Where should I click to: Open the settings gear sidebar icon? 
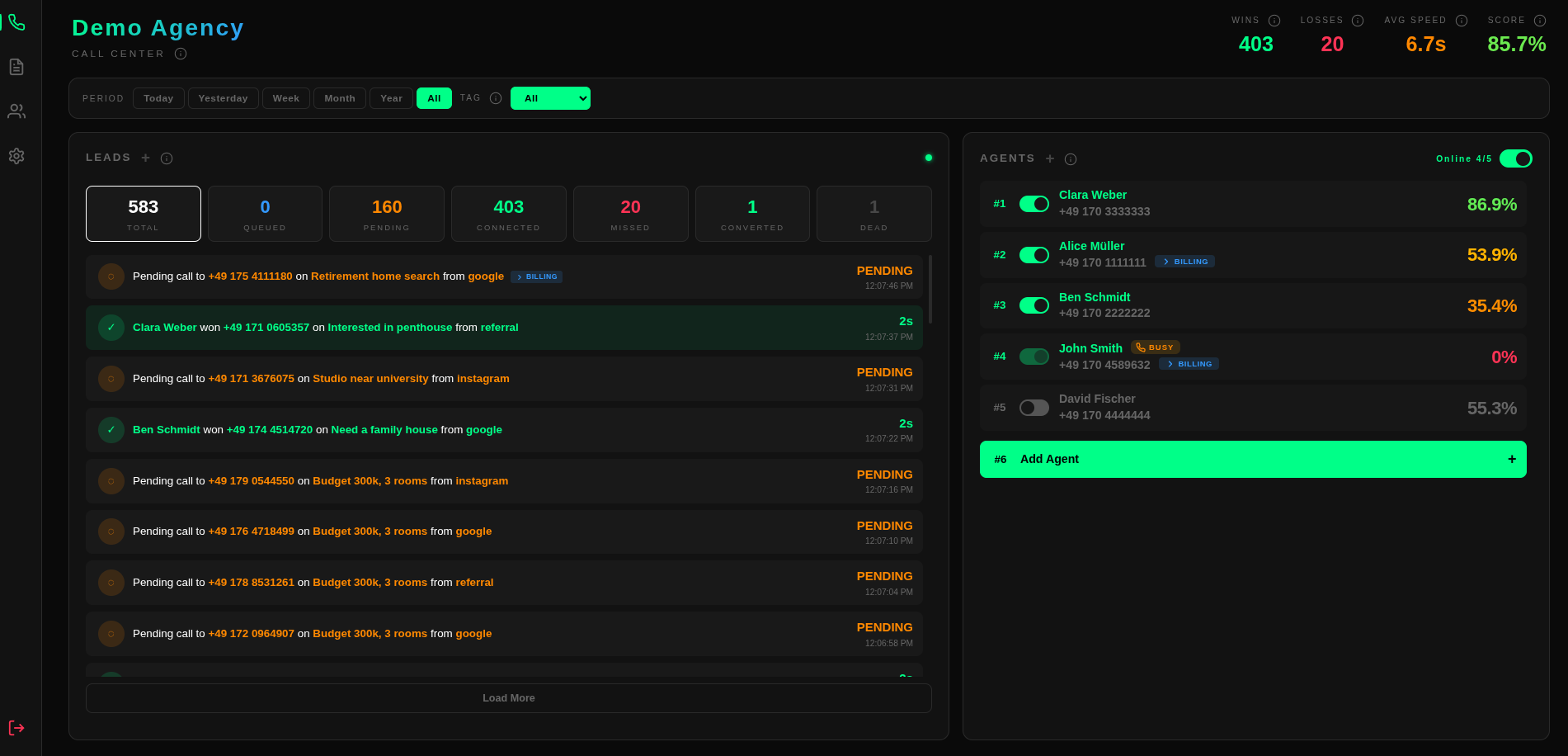coord(16,156)
